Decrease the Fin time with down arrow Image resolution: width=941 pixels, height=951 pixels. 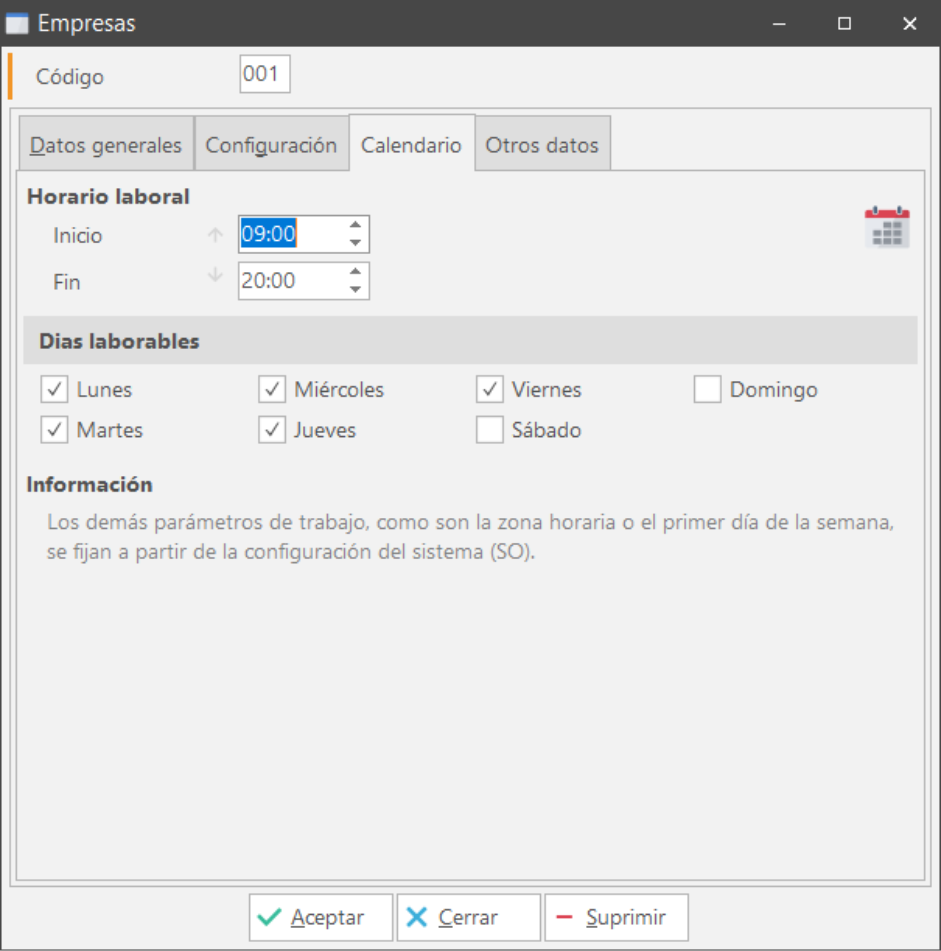click(x=355, y=290)
